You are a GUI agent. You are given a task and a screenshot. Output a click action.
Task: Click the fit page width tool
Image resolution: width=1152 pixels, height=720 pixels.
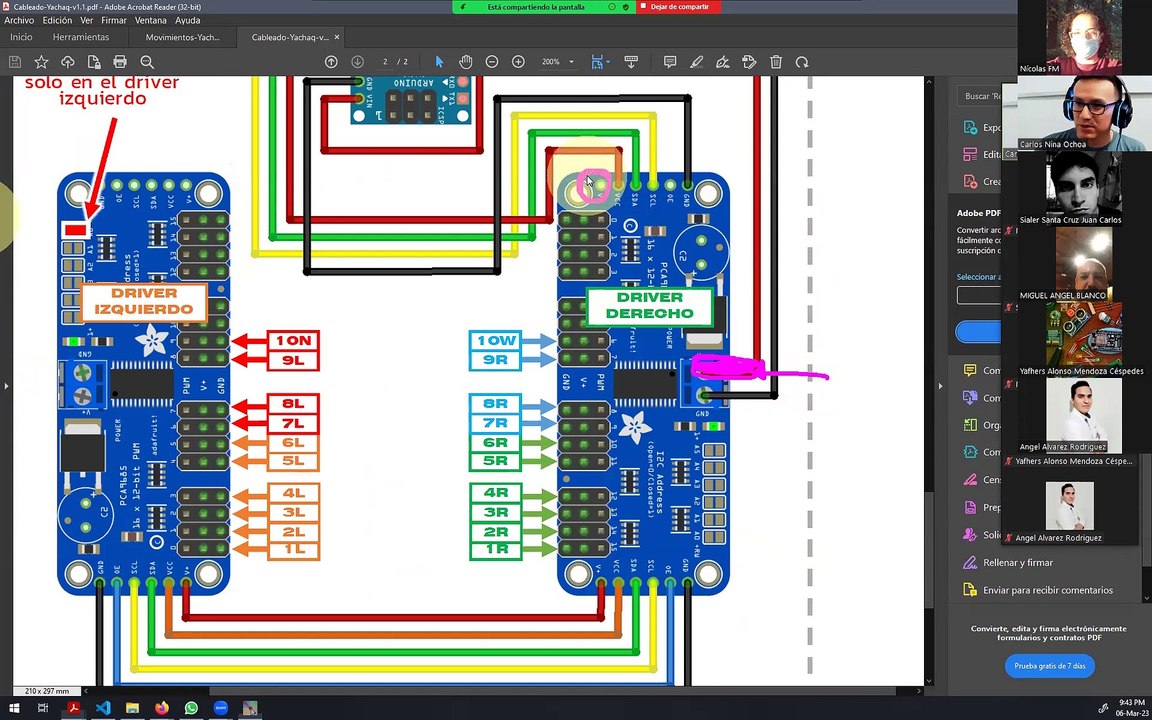coord(597,62)
